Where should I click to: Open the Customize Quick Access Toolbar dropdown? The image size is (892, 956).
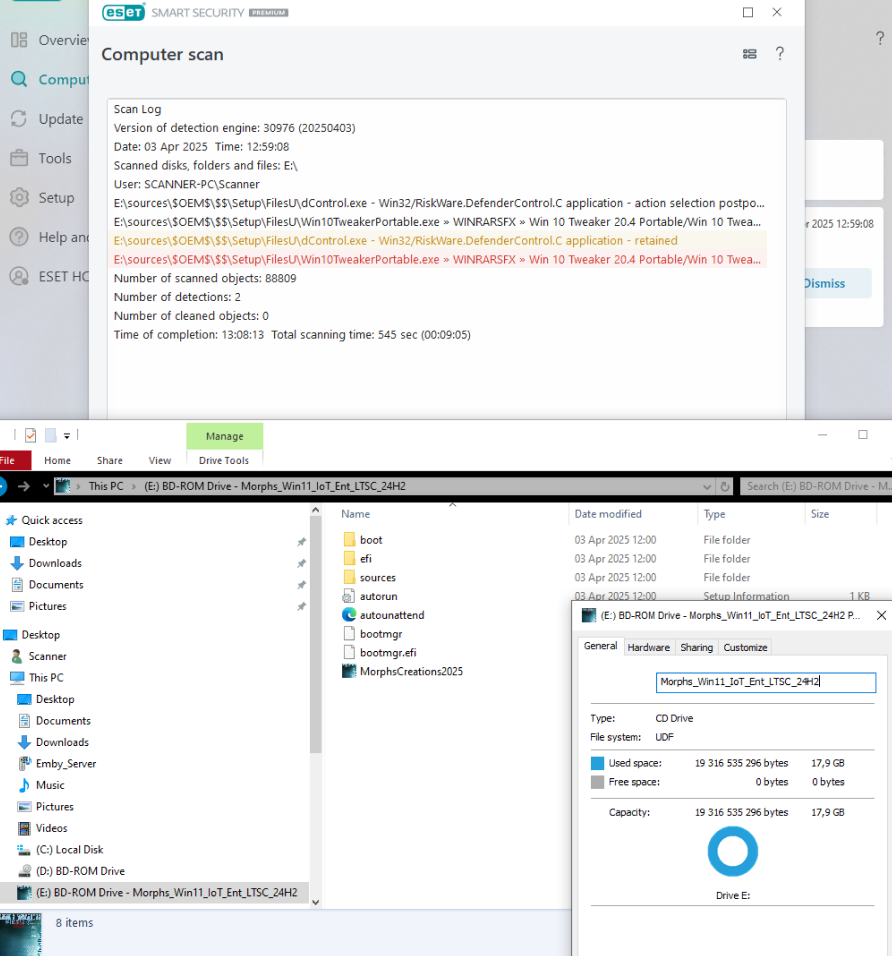(x=66, y=436)
